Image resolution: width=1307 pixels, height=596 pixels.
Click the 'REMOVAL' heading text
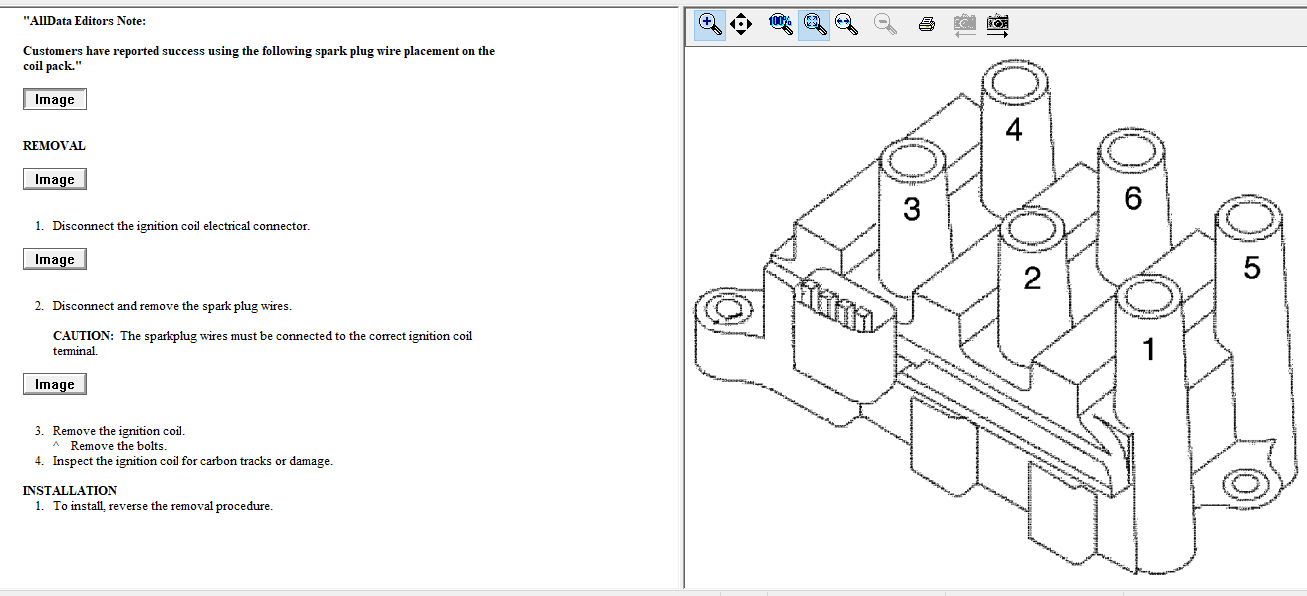pos(54,146)
